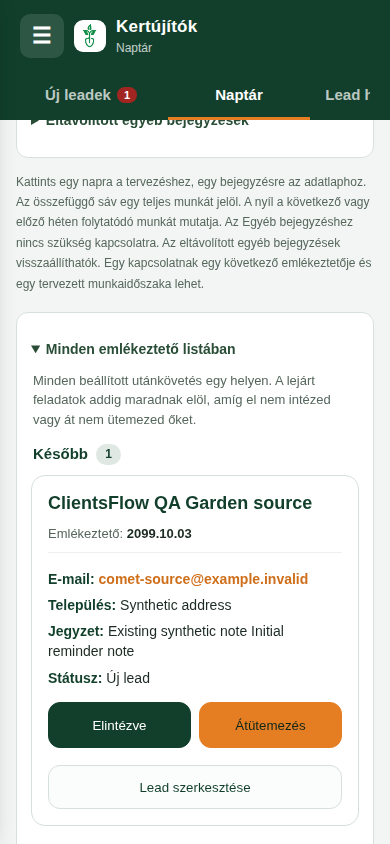Open the hamburger navigation menu

(x=42, y=36)
